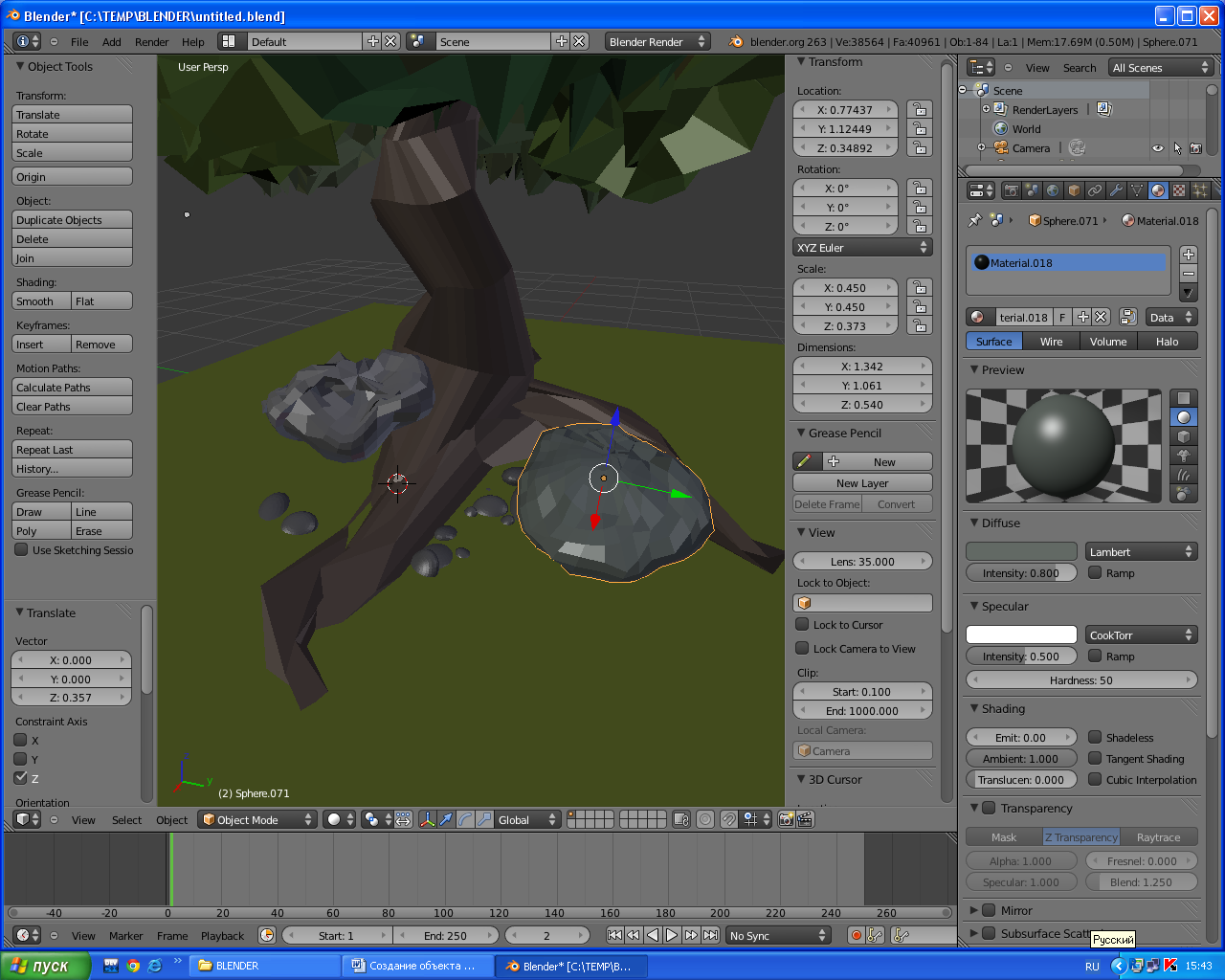The height and width of the screenshot is (980, 1225).
Task: Switch to the Halo material type tab
Action: click(1168, 341)
